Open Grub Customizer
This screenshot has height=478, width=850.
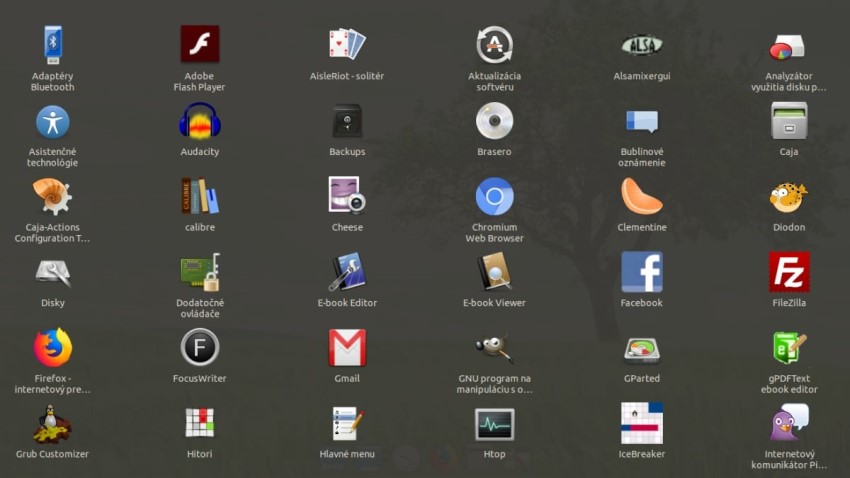coord(53,424)
